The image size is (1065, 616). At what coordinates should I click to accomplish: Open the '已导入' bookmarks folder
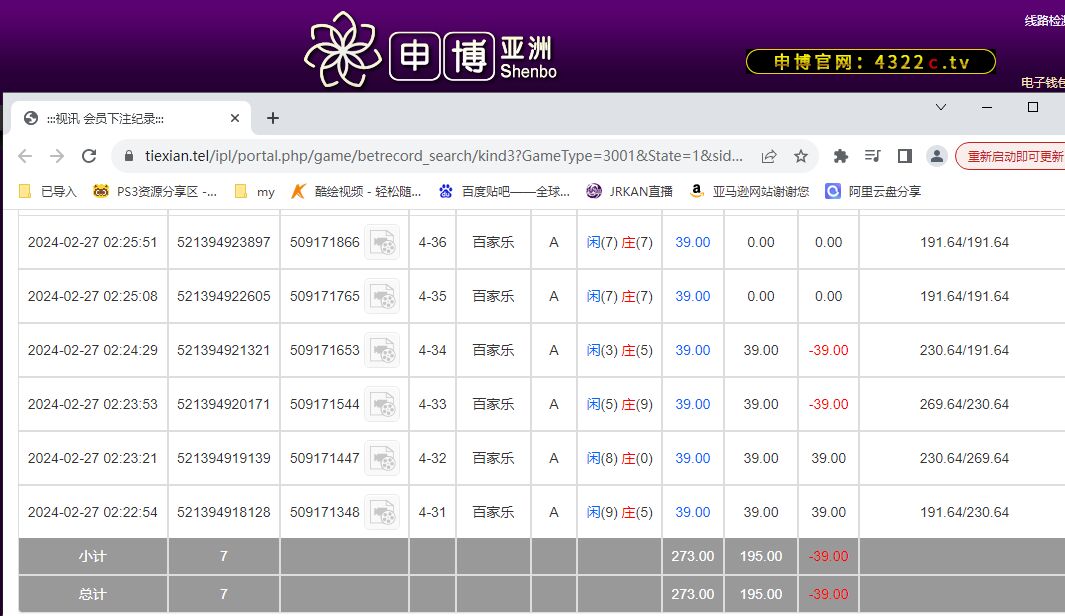[x=48, y=191]
